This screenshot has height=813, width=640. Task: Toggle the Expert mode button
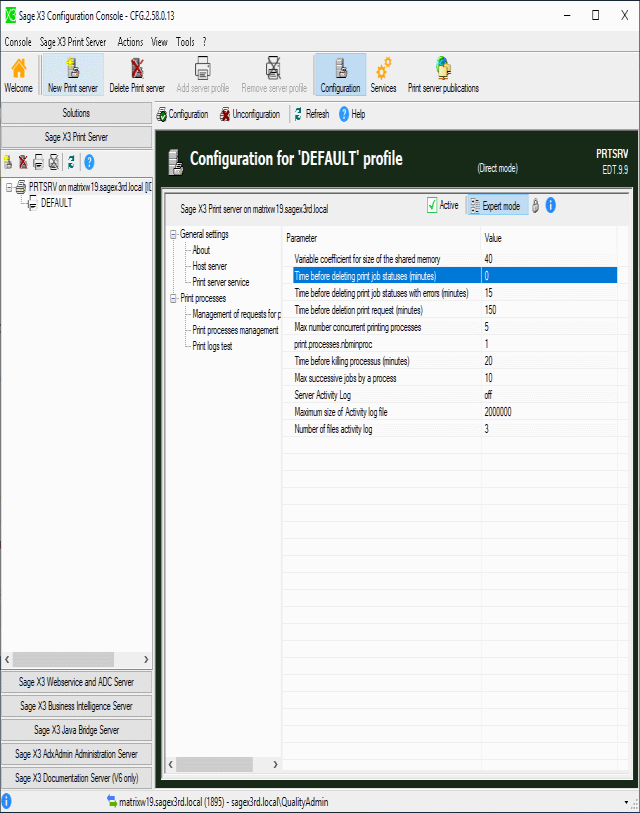[497, 206]
